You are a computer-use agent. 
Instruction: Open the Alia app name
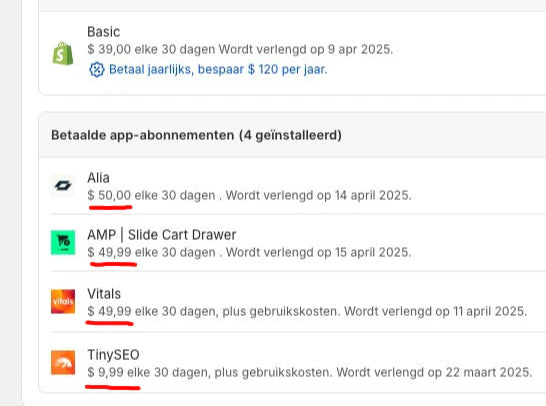[x=99, y=178]
